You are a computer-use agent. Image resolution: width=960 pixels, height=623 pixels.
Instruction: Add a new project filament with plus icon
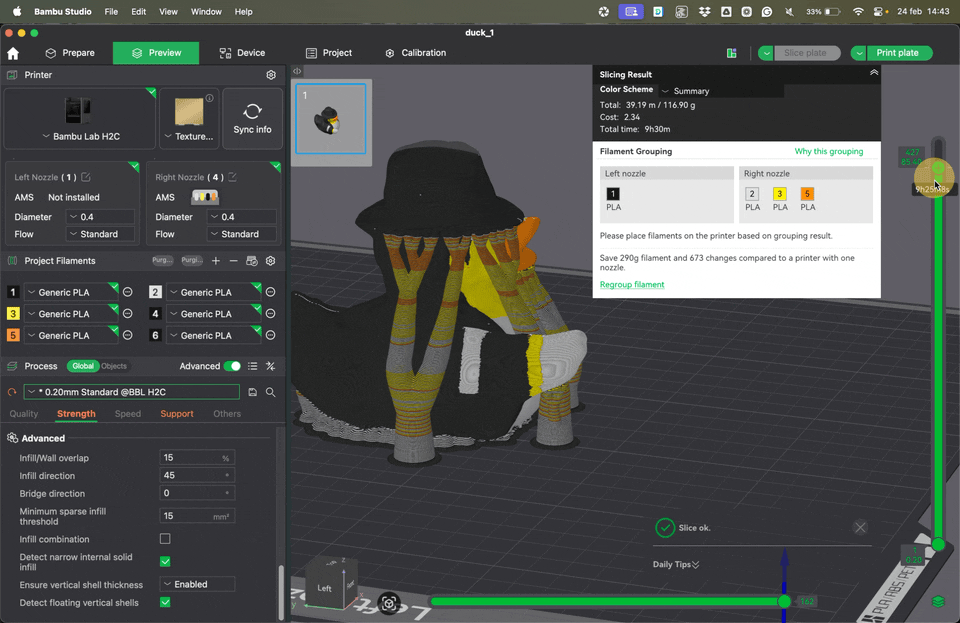pos(216,261)
